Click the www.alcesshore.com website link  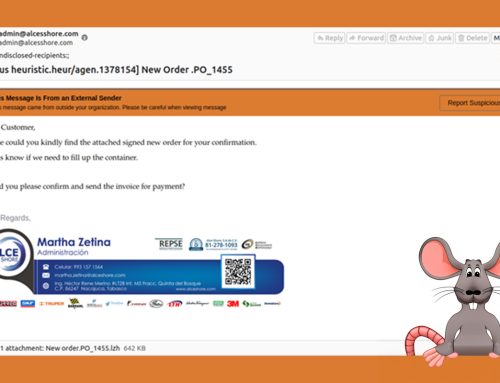(x=196, y=289)
